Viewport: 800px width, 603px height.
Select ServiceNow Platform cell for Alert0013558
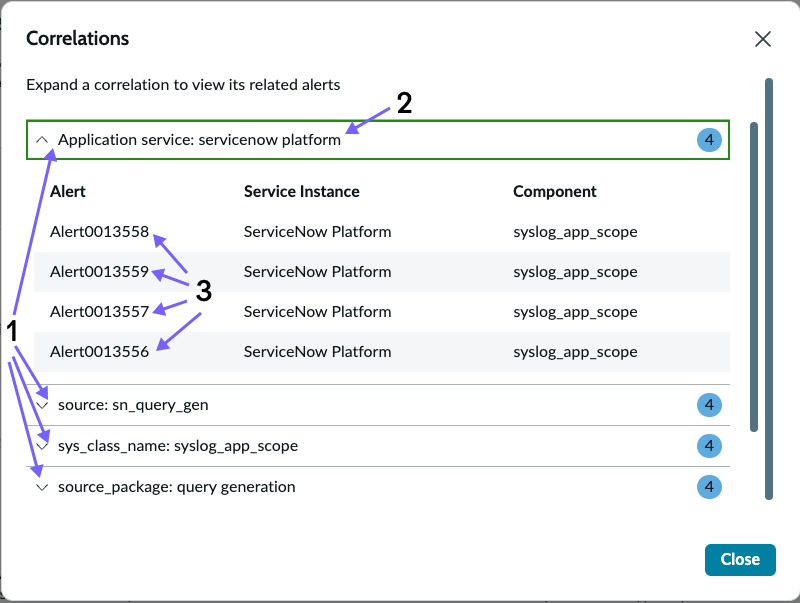[x=317, y=232]
